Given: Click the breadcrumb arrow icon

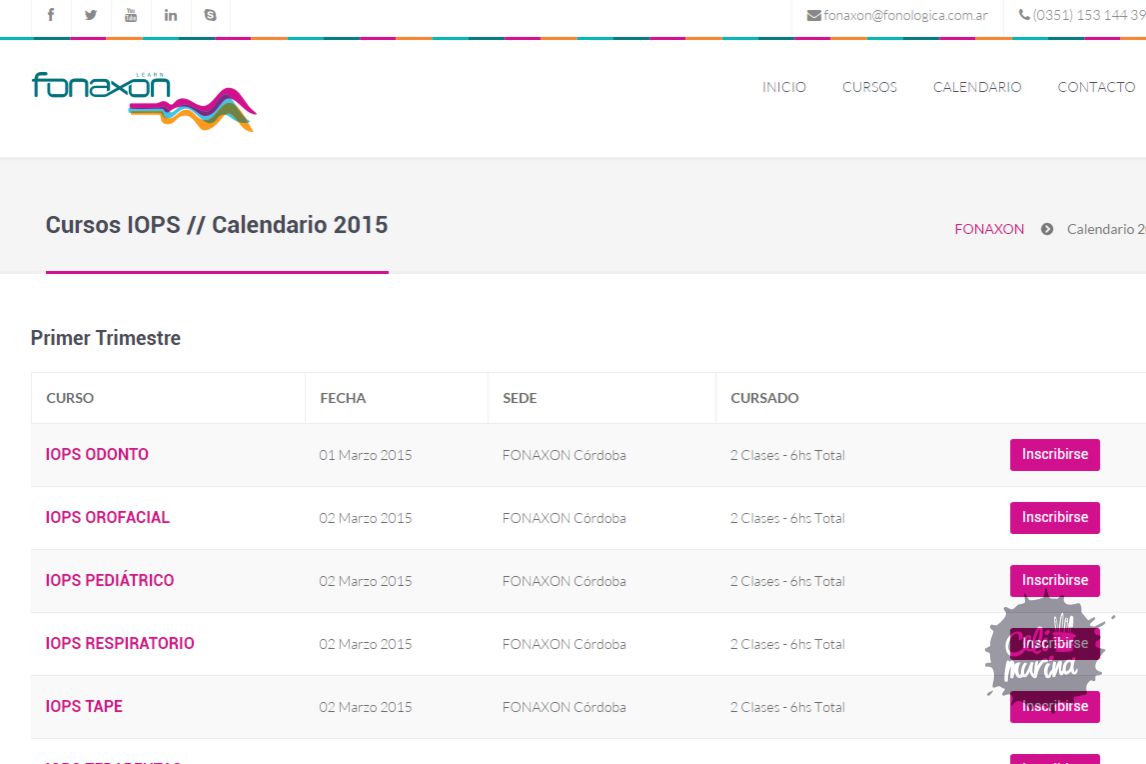Looking at the screenshot, I should pyautogui.click(x=1047, y=229).
